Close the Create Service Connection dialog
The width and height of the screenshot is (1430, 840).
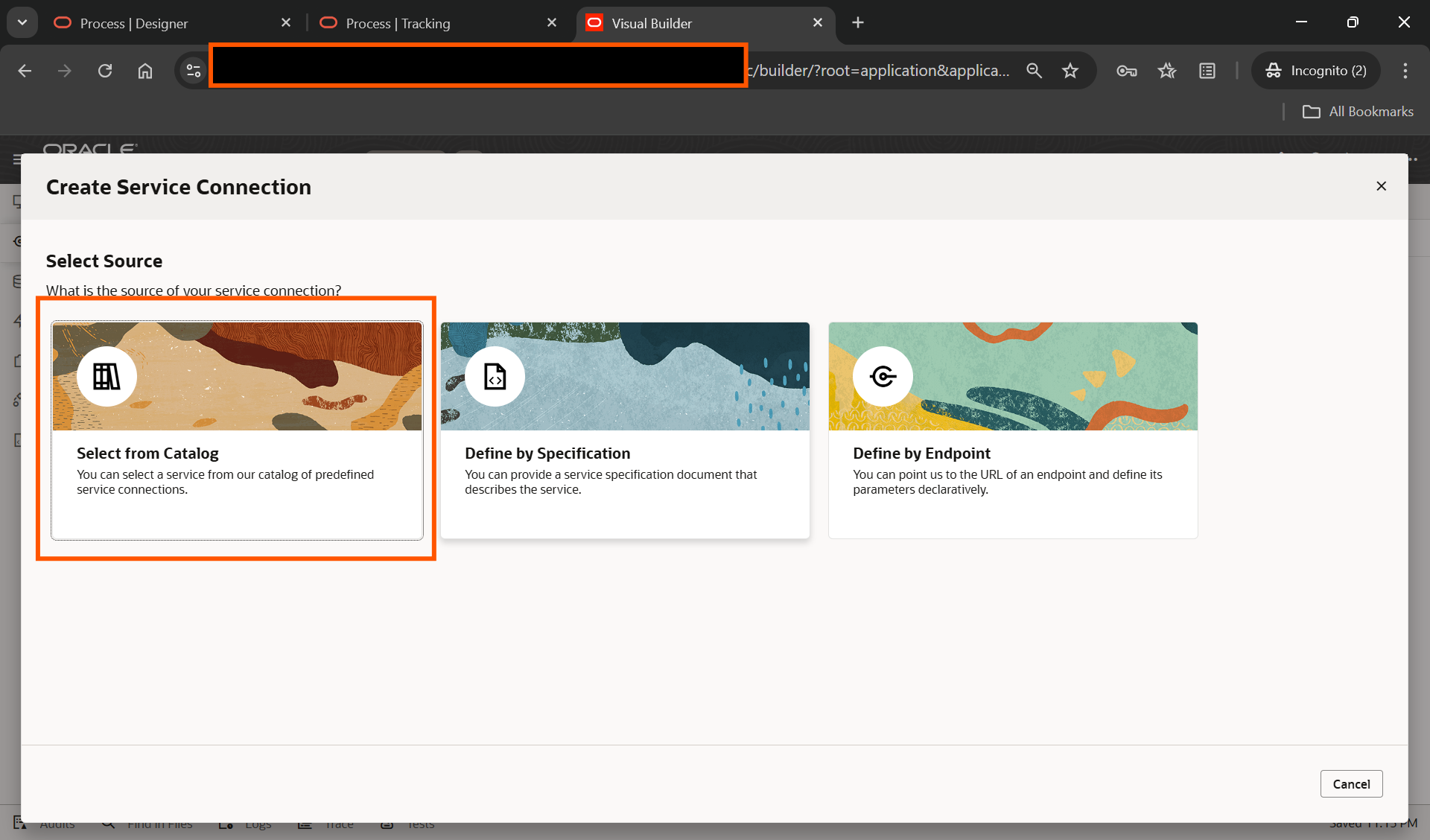coord(1381,186)
